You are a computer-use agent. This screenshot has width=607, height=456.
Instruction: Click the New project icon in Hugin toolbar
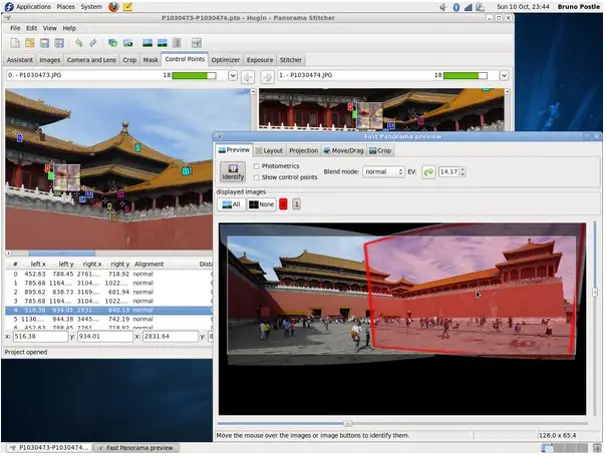click(15, 43)
